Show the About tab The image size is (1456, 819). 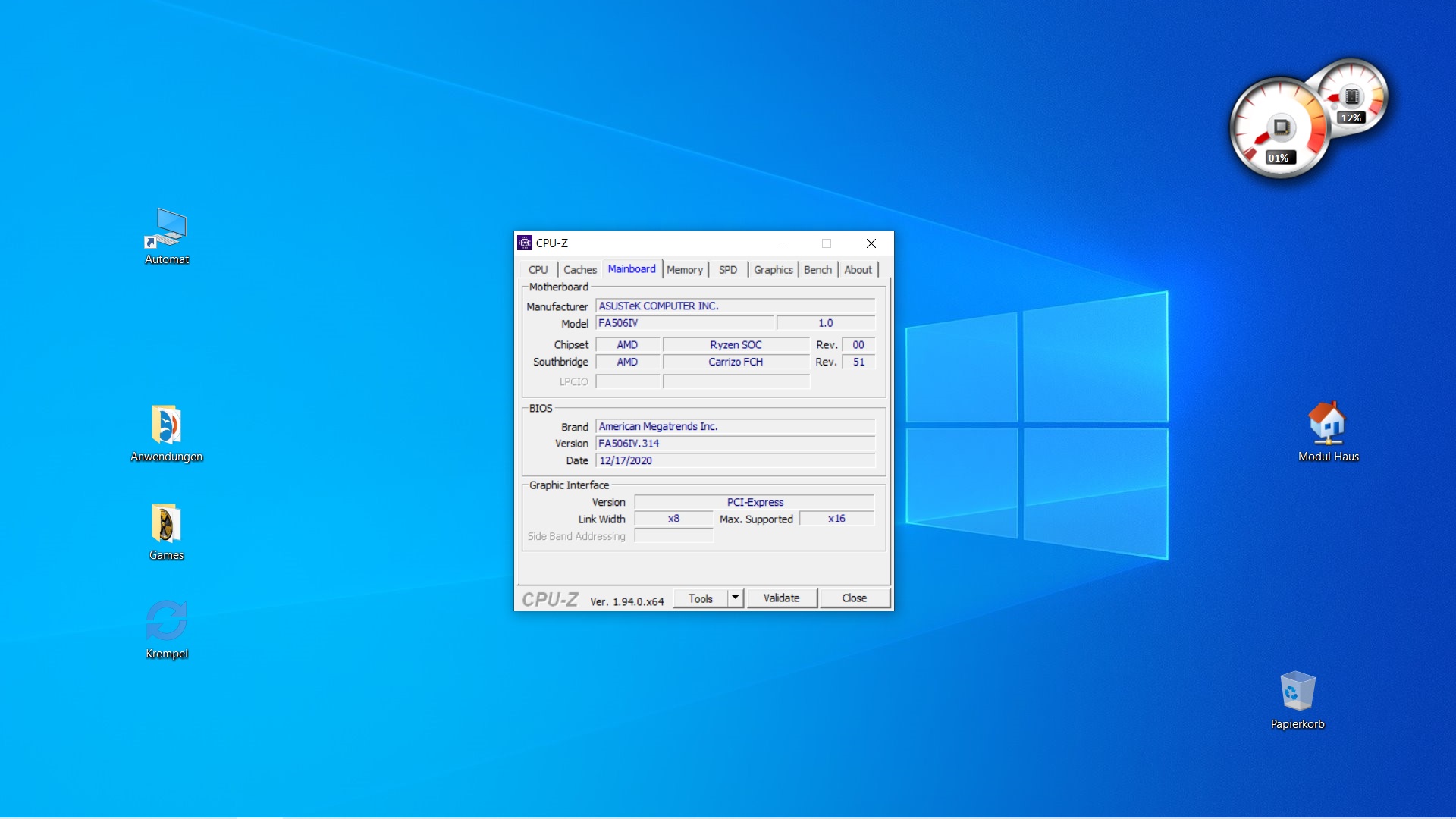click(x=858, y=270)
